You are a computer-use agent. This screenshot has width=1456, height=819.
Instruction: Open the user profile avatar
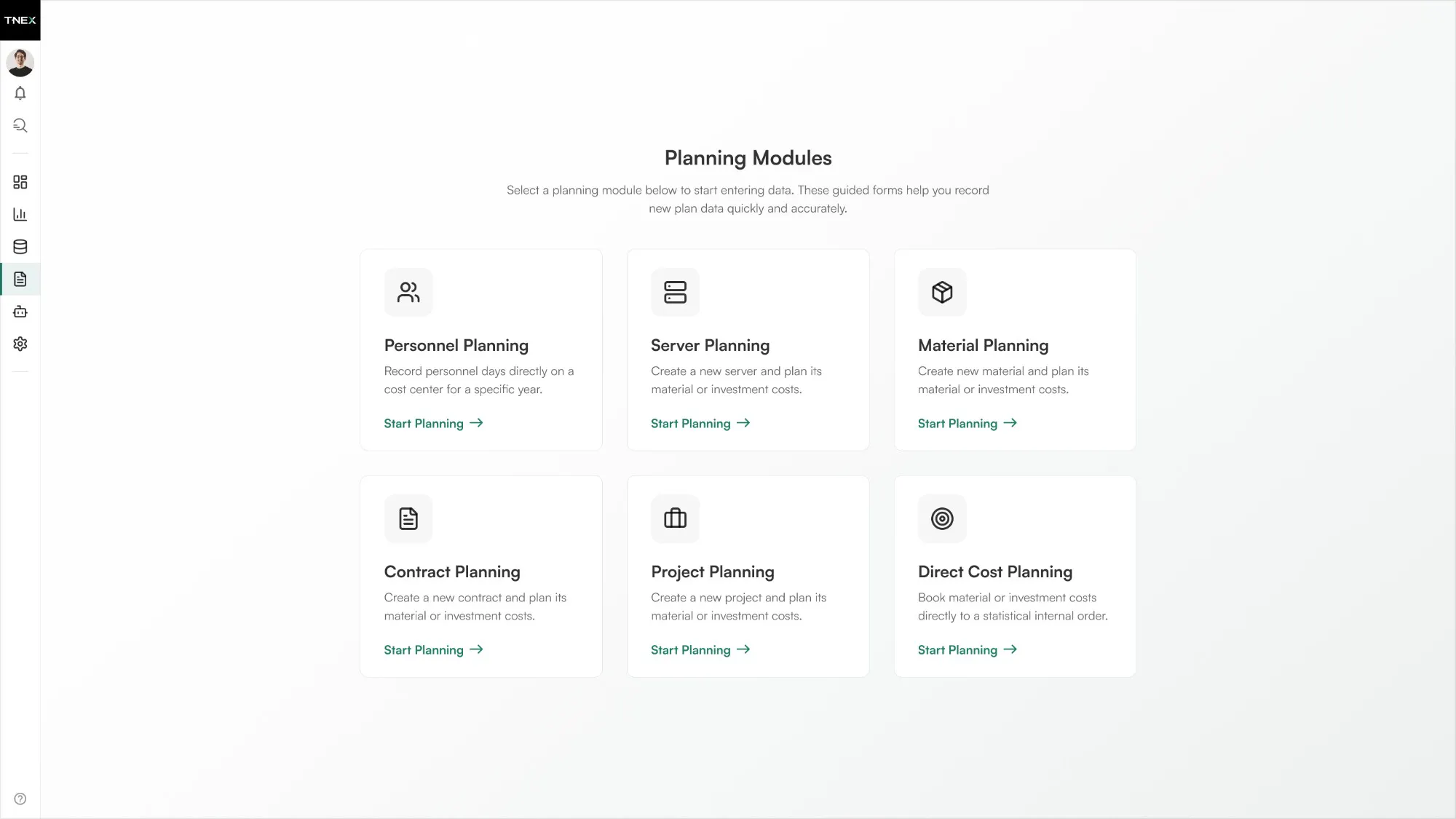coord(20,63)
